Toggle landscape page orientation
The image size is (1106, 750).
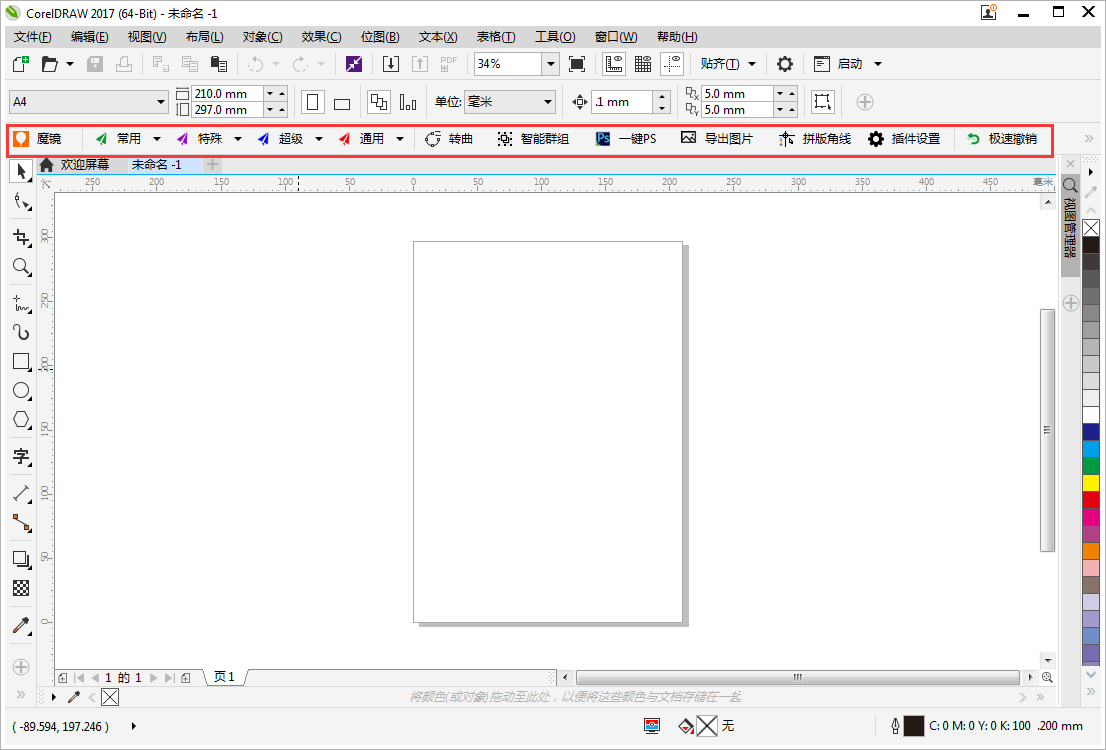tap(342, 103)
